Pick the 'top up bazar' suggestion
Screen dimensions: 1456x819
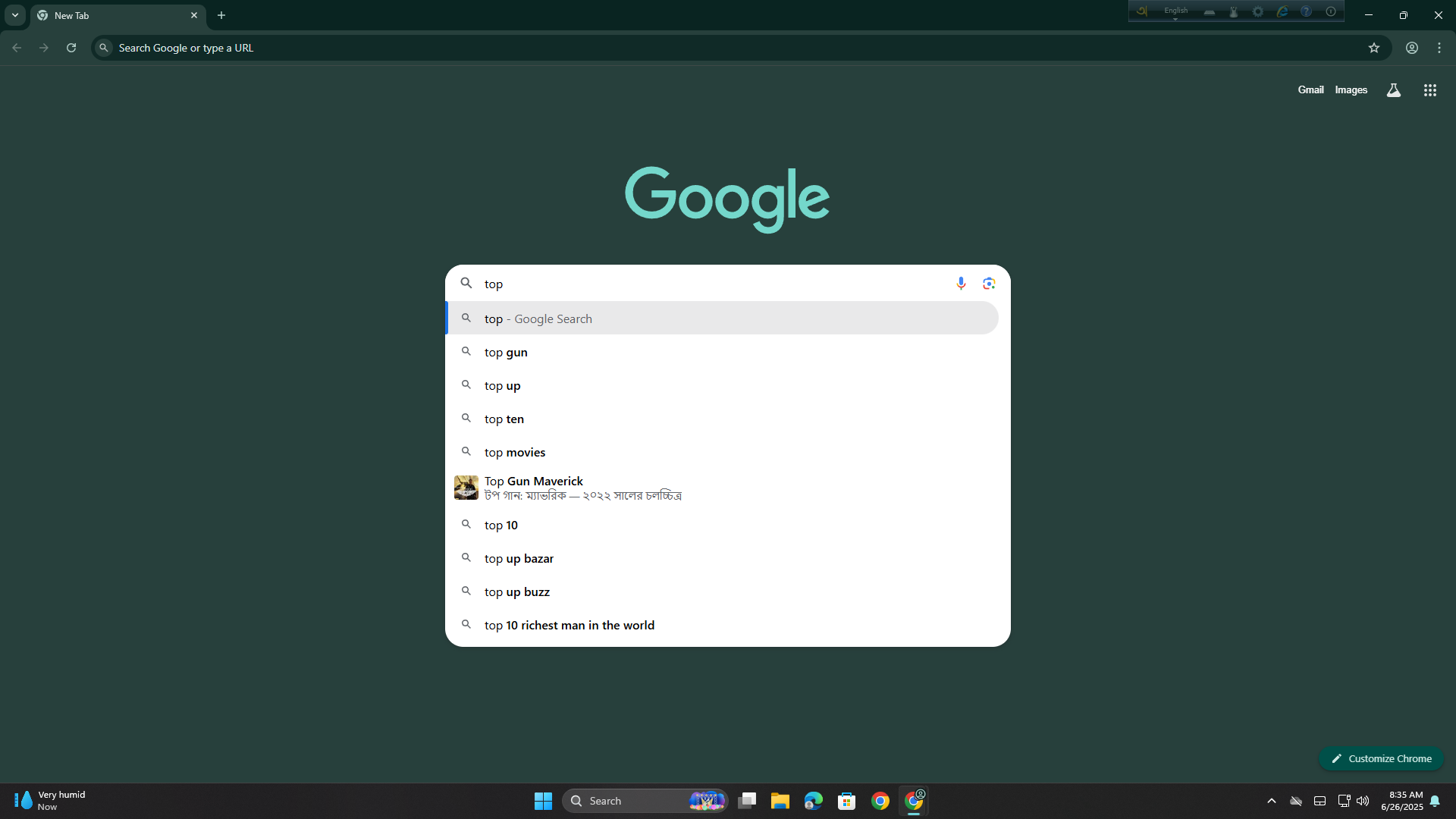[722, 558]
